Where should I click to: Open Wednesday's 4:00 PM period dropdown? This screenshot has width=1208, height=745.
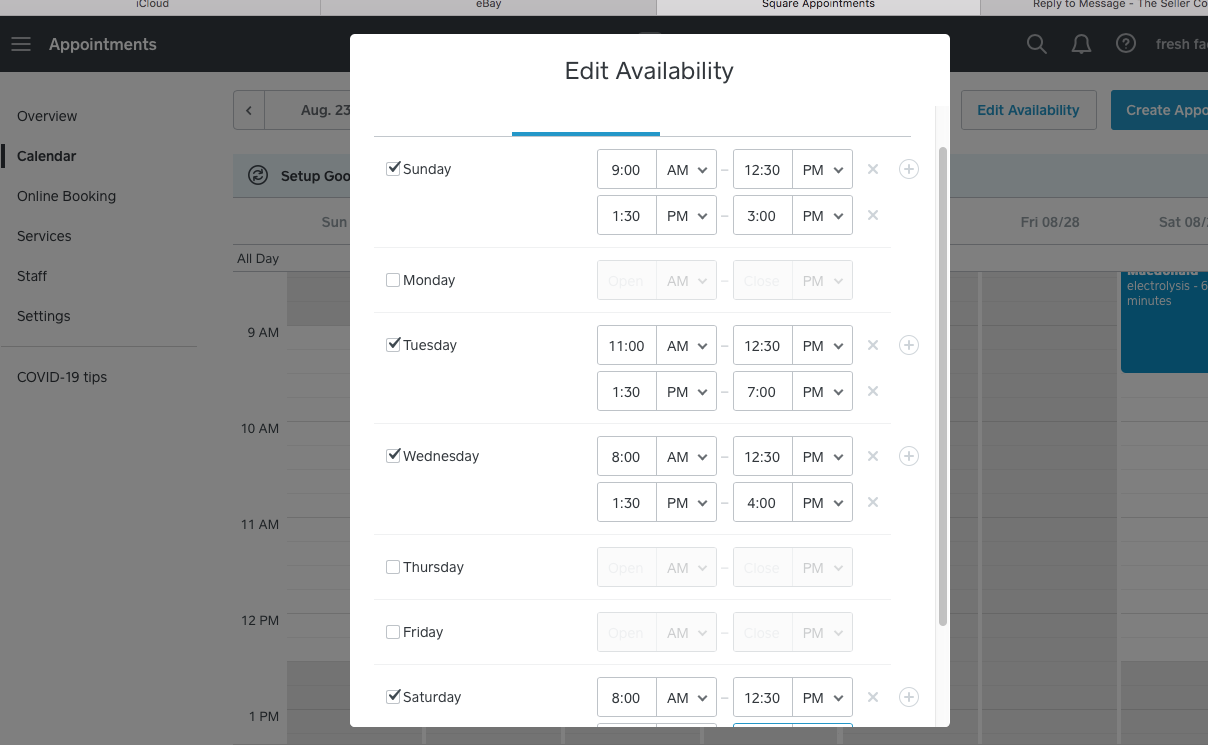tap(822, 502)
